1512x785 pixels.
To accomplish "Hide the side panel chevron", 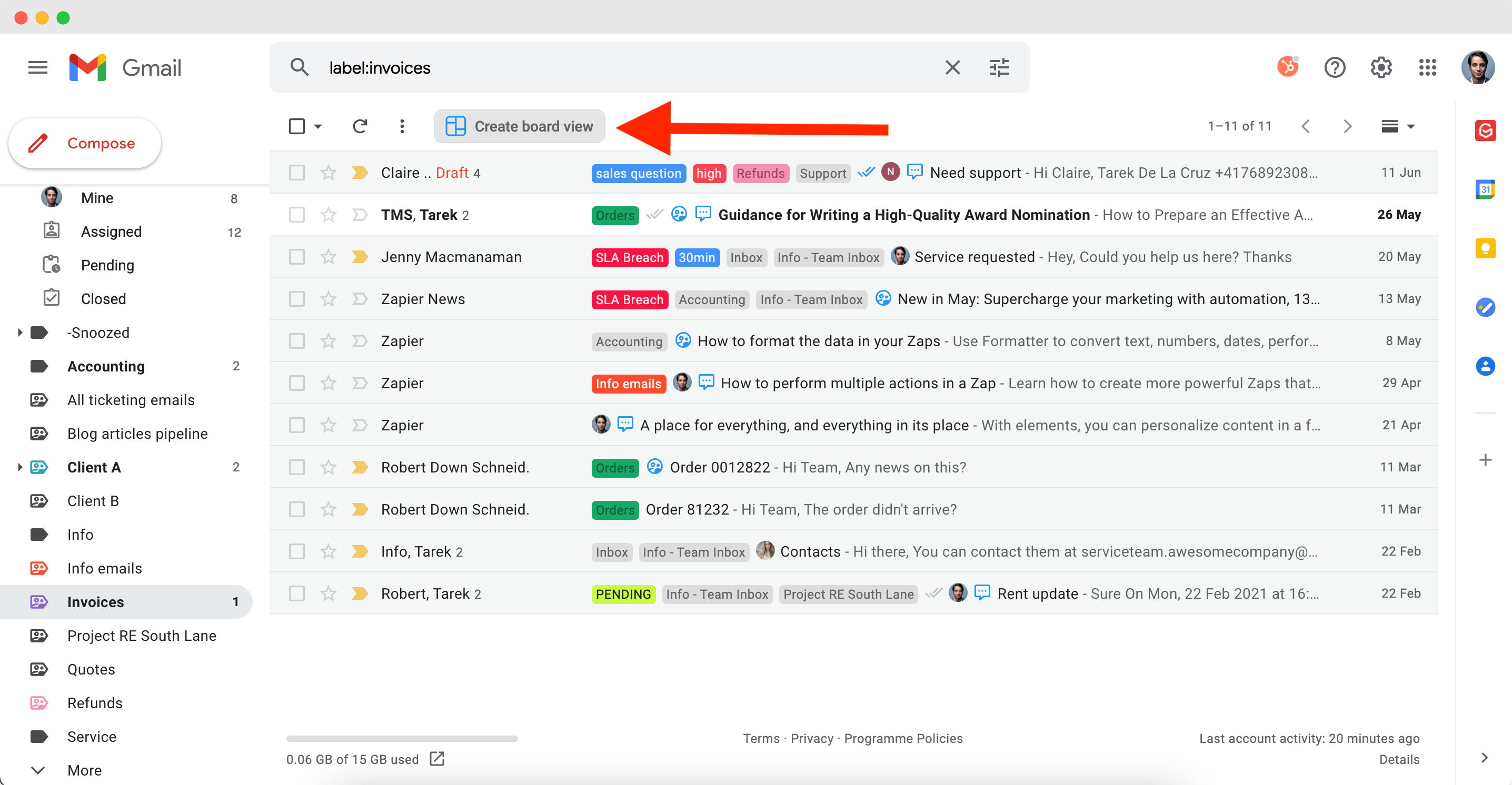I will pyautogui.click(x=1484, y=758).
